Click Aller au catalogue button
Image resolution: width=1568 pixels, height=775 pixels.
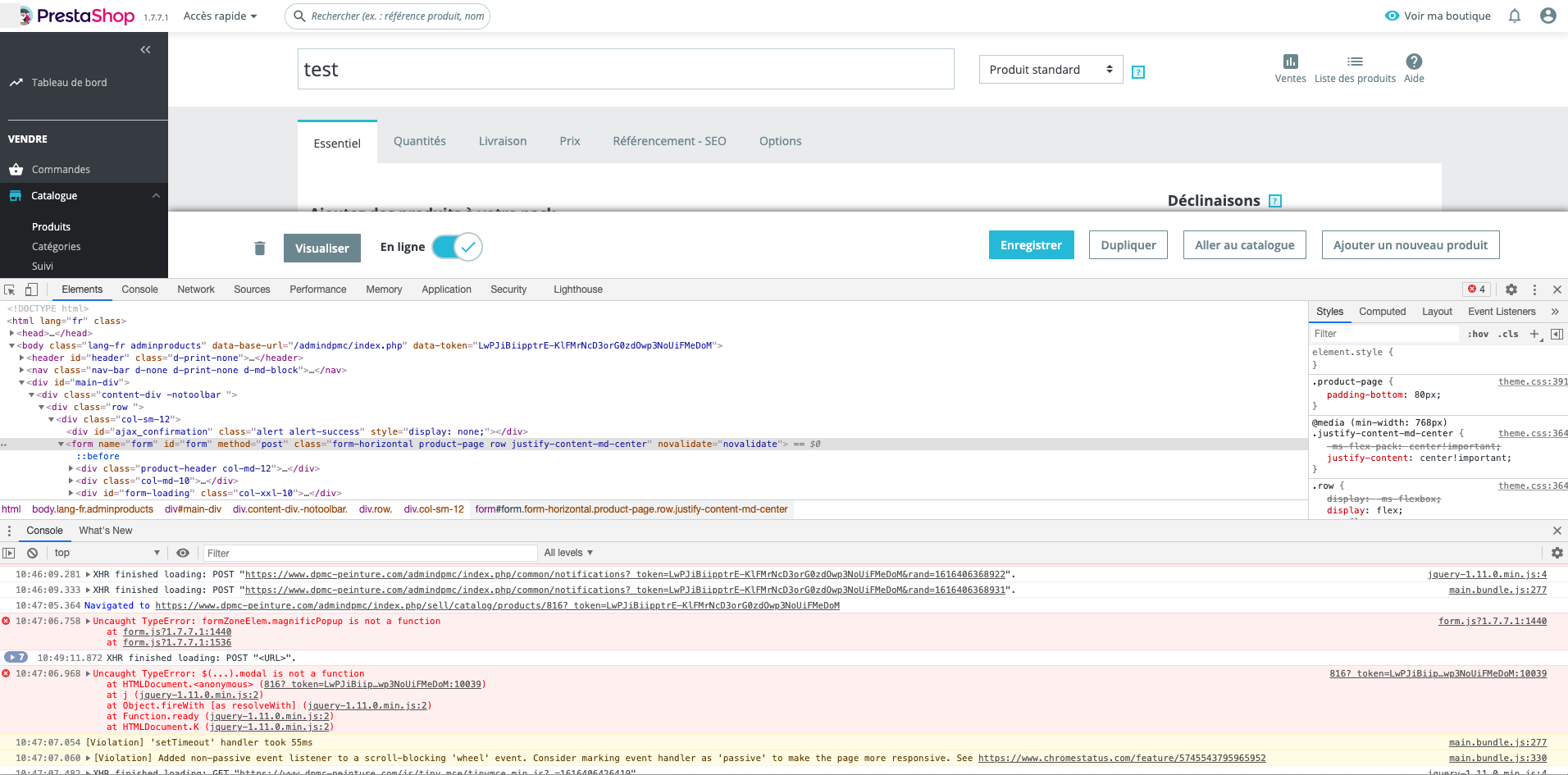[1245, 245]
